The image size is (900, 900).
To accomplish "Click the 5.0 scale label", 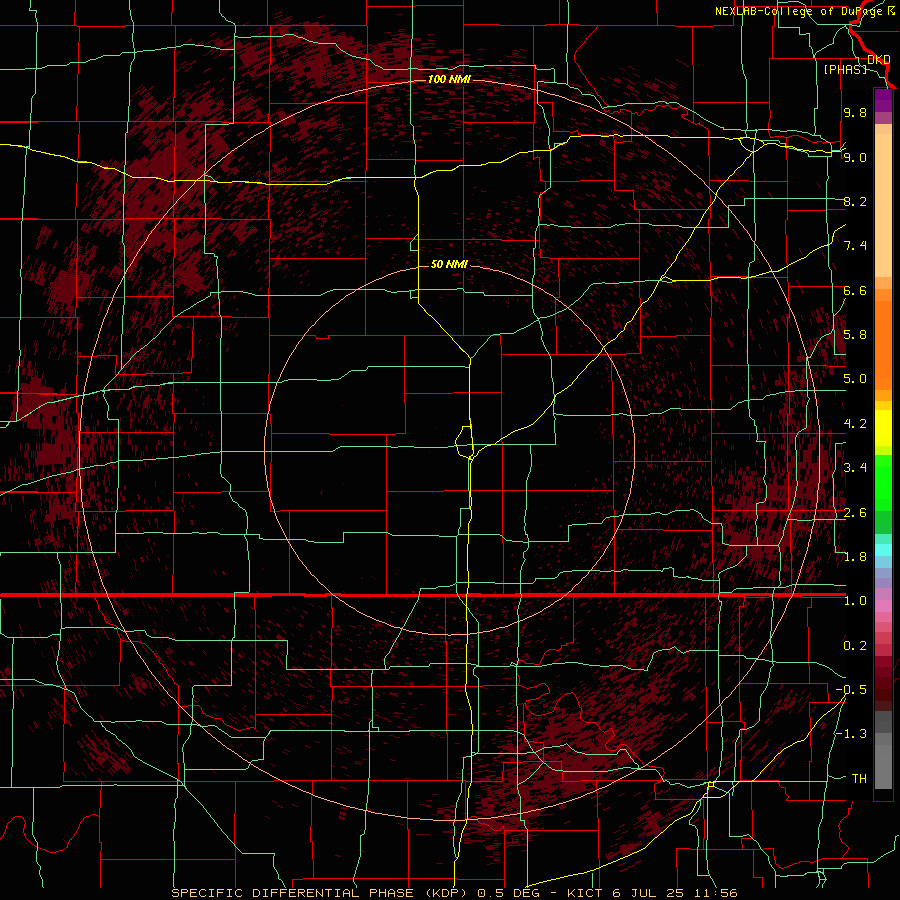I will click(x=855, y=379).
